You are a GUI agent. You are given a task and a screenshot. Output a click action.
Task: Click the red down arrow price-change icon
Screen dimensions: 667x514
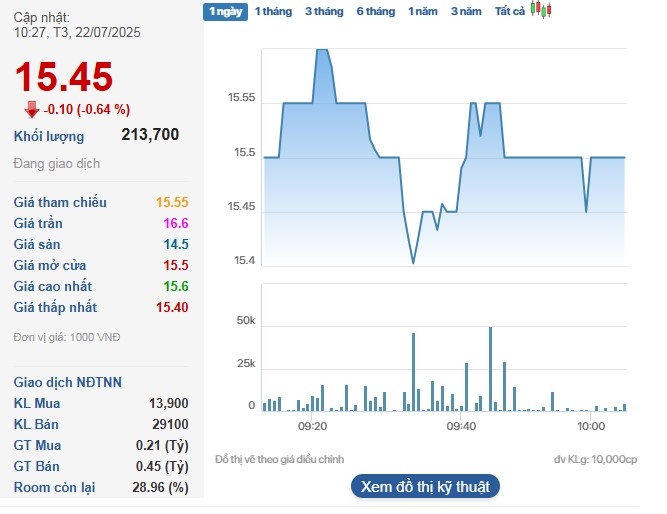coord(31,109)
